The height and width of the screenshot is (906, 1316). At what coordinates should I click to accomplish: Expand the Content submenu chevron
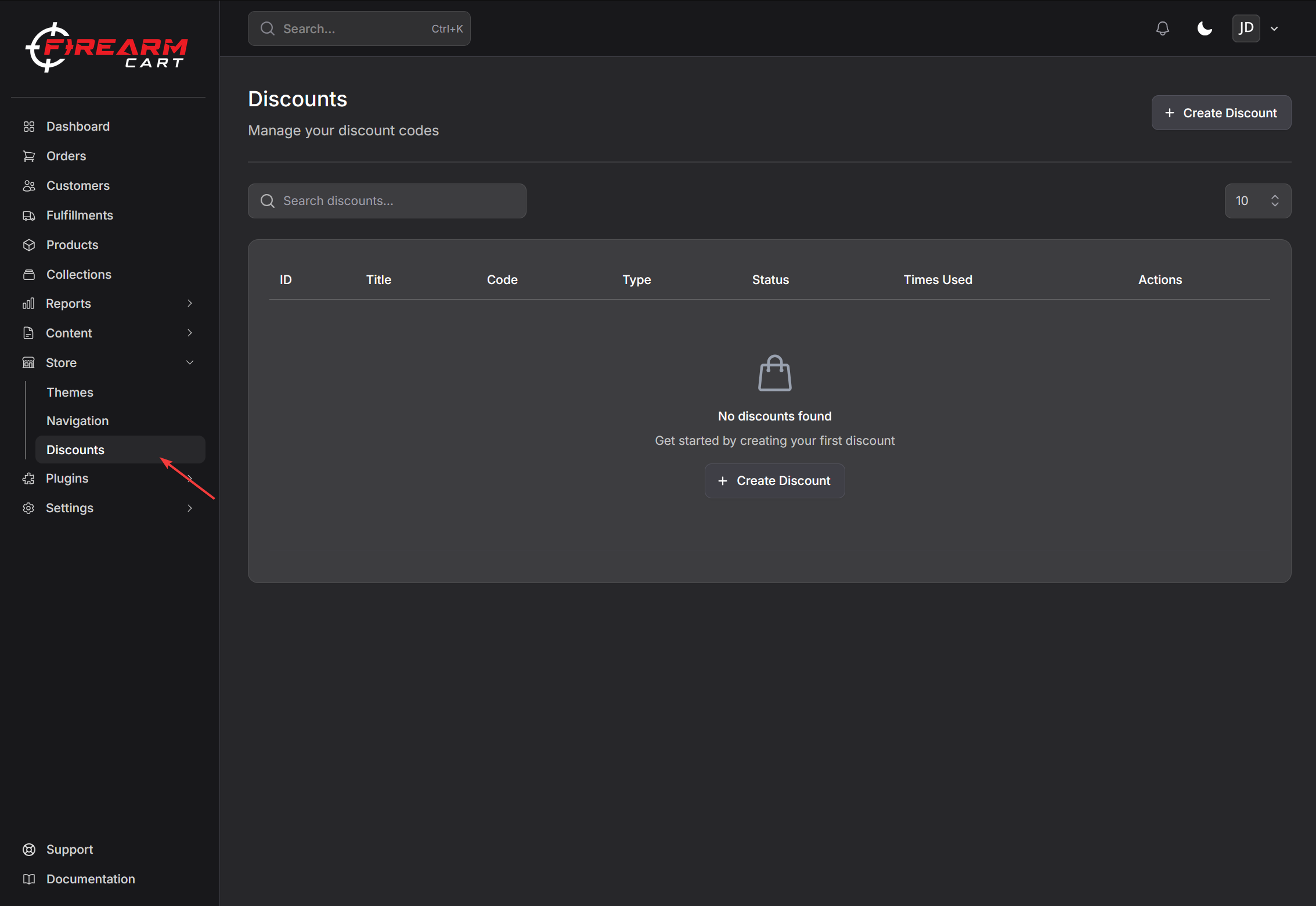click(190, 333)
